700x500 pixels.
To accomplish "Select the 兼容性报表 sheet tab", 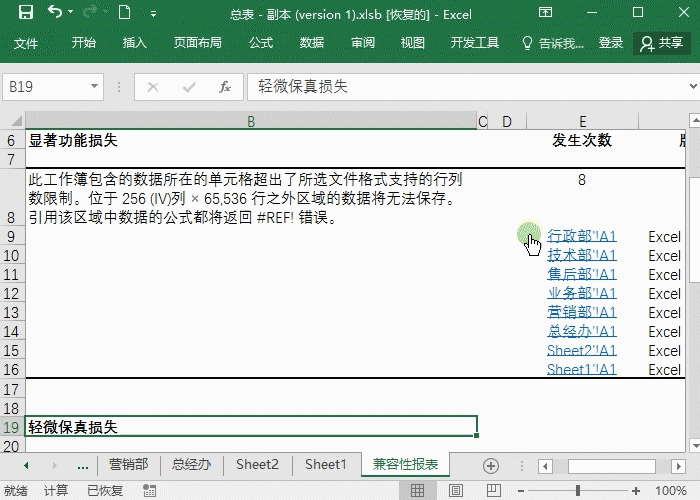I will coord(405,465).
